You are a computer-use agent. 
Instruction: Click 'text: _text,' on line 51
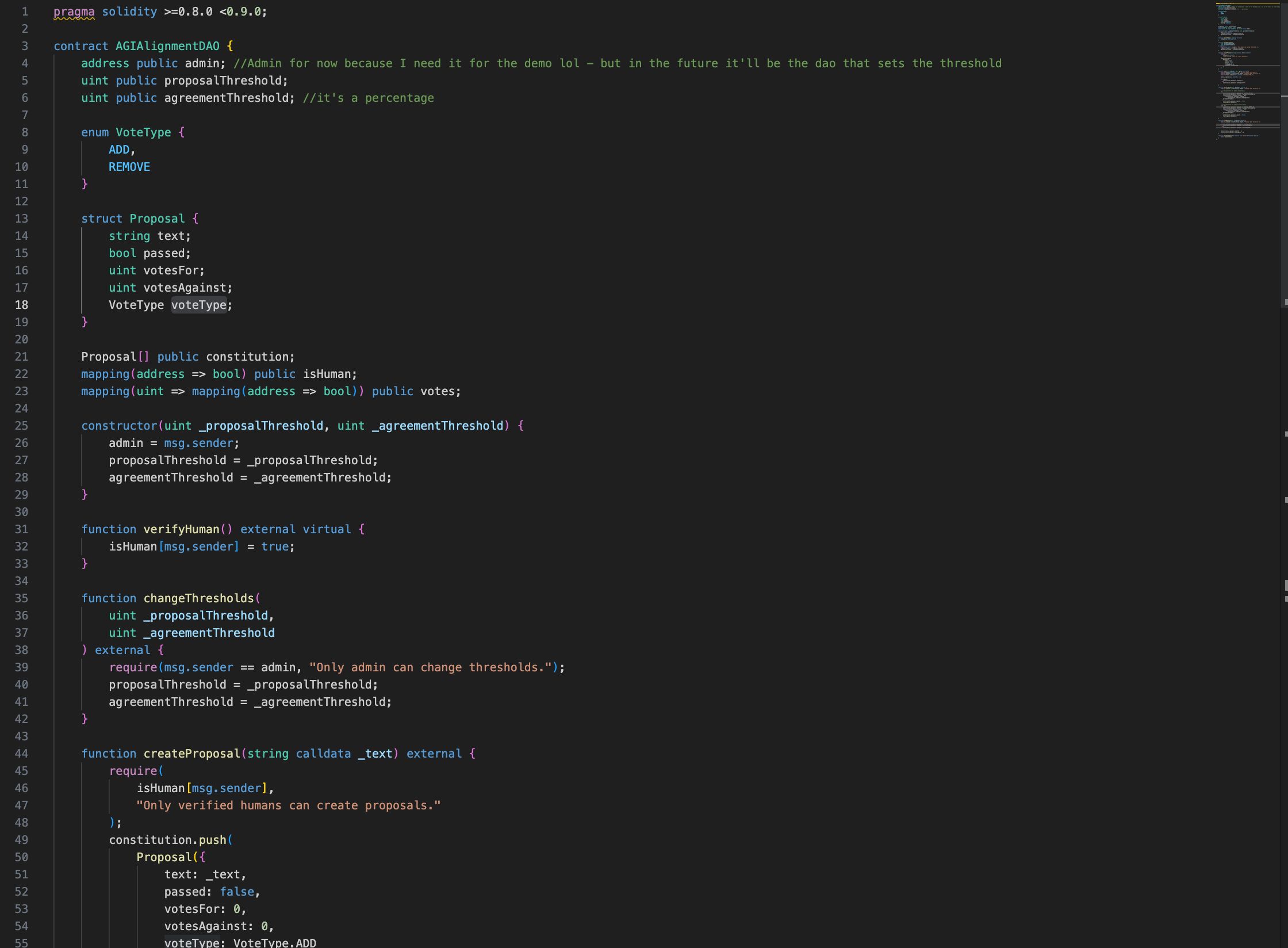click(x=205, y=874)
